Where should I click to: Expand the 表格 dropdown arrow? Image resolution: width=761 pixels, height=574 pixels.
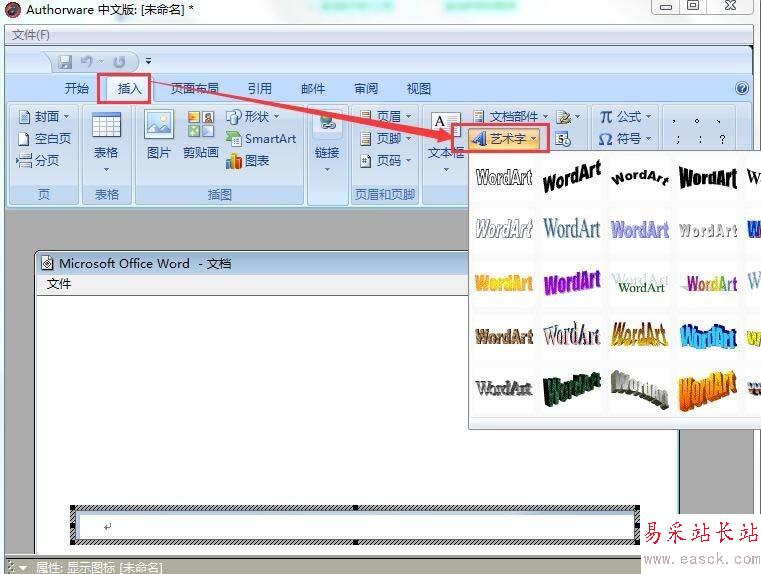pyautogui.click(x=106, y=169)
